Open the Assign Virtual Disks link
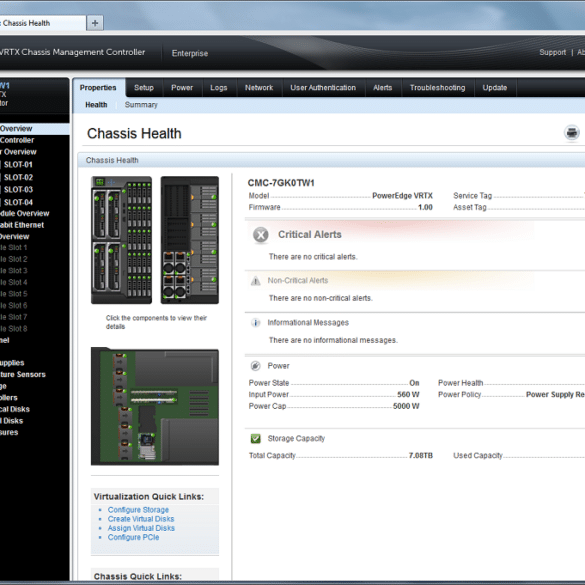 point(141,528)
